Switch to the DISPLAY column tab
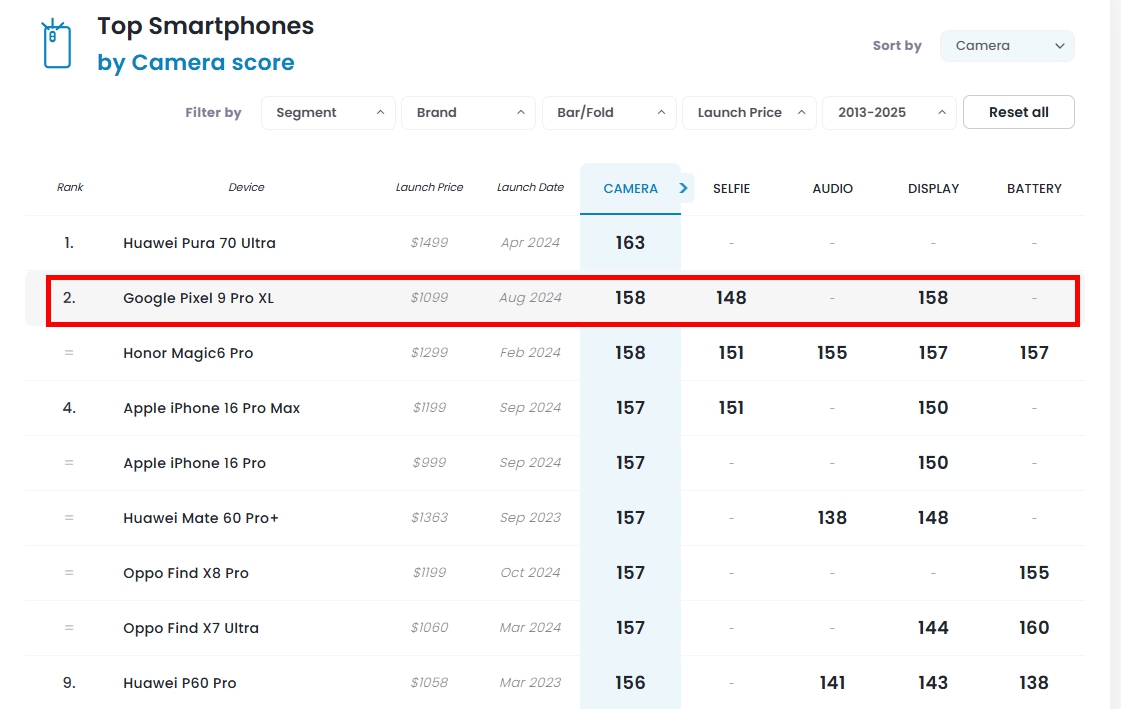The image size is (1121, 709). (x=933, y=189)
